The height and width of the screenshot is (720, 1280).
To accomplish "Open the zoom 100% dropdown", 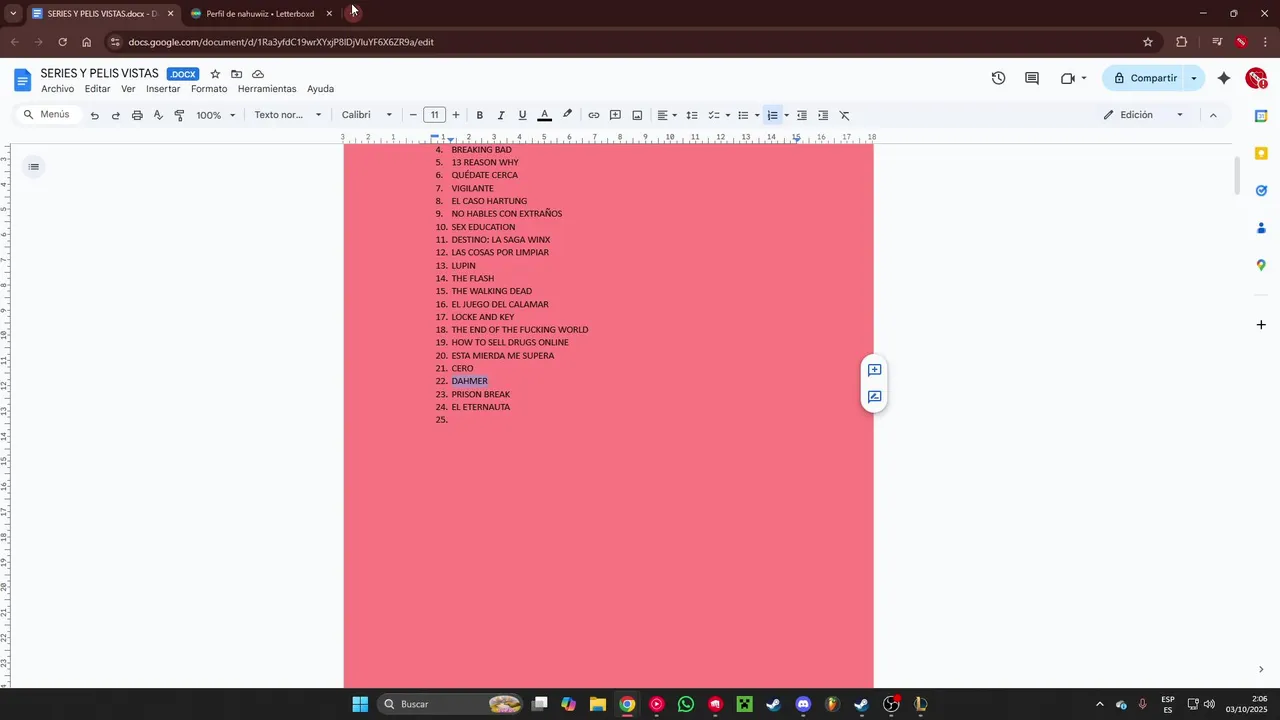I will 216,115.
